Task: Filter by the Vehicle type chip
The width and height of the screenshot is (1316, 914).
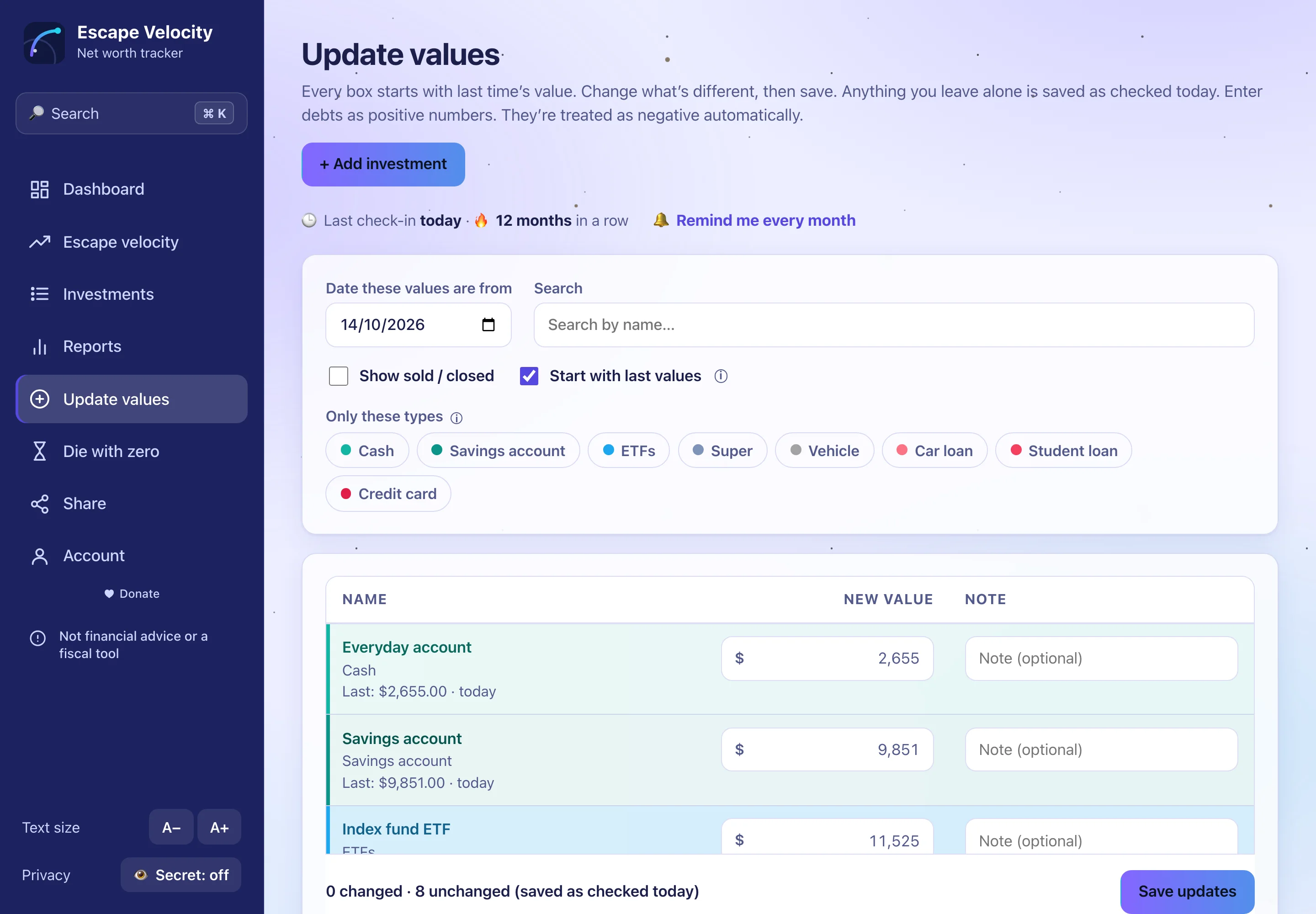Action: click(x=824, y=450)
